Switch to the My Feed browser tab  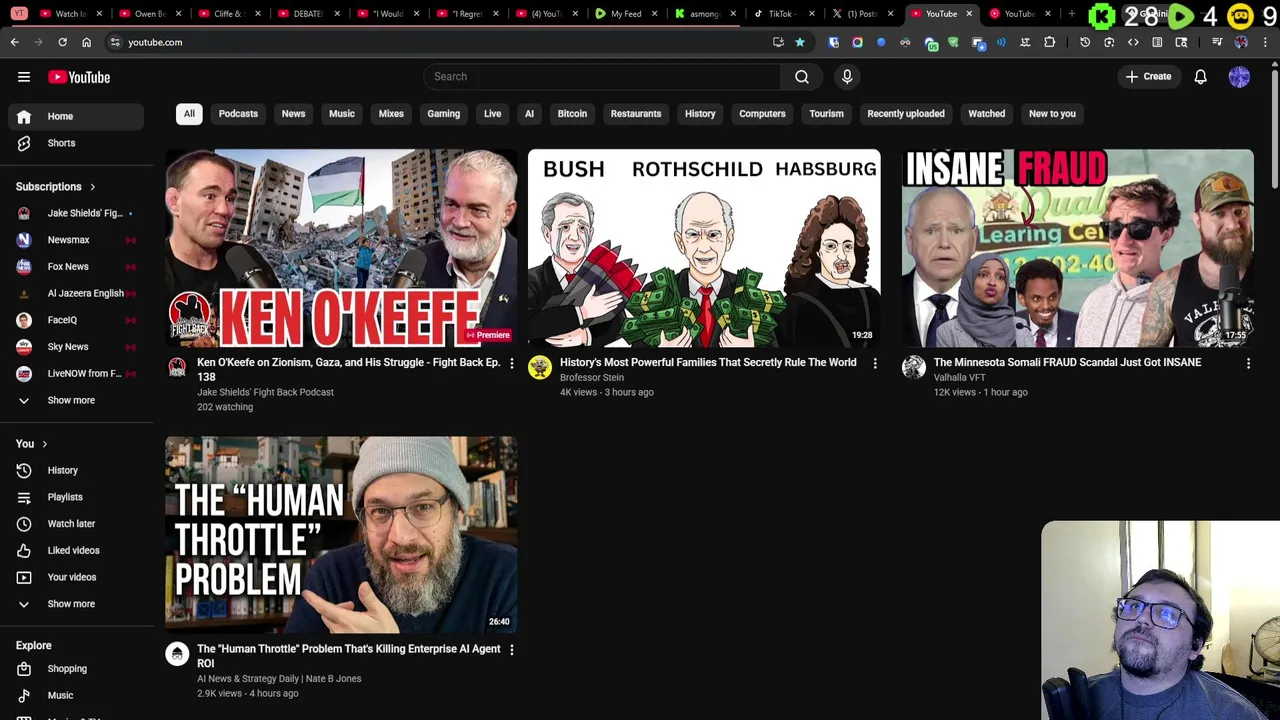626,14
